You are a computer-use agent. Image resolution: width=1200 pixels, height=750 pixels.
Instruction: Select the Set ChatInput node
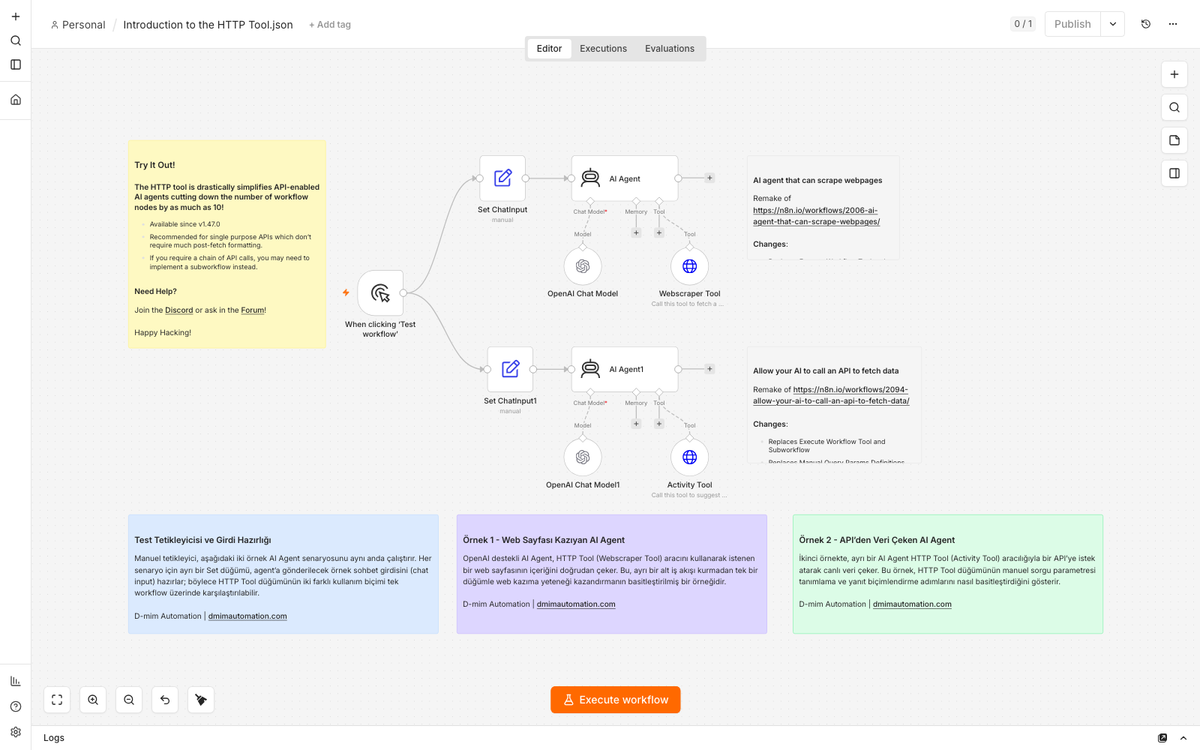pyautogui.click(x=503, y=178)
